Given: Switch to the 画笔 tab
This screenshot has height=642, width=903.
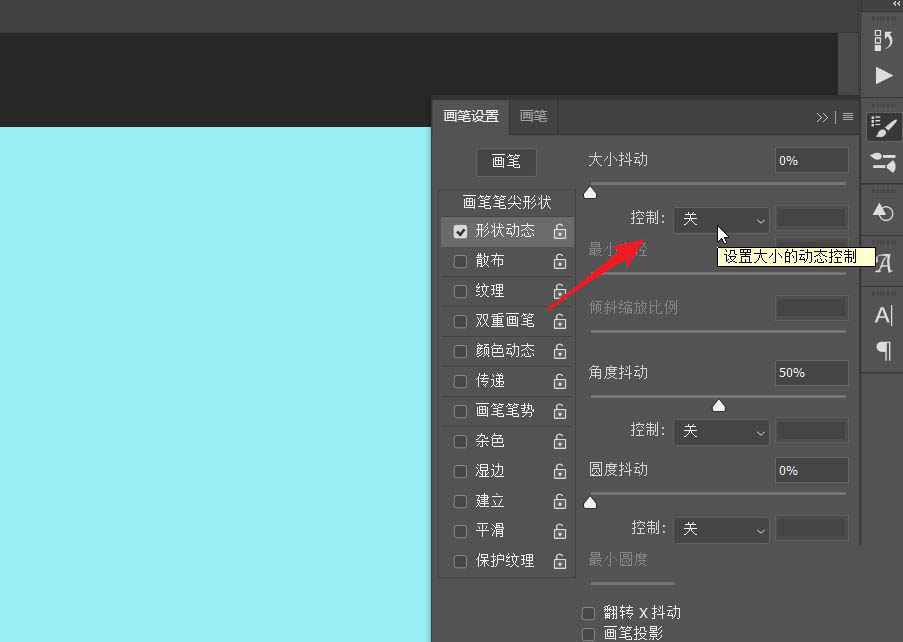Looking at the screenshot, I should (533, 116).
